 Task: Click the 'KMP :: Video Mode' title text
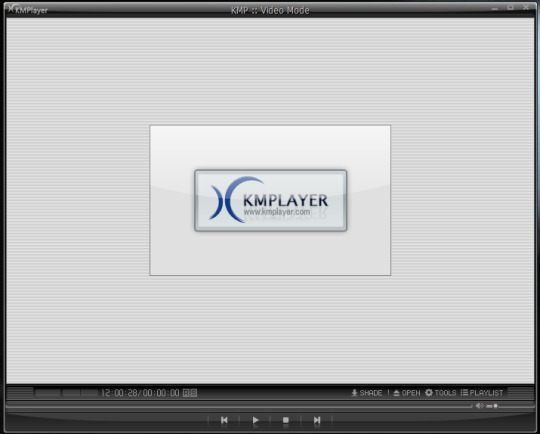[270, 10]
